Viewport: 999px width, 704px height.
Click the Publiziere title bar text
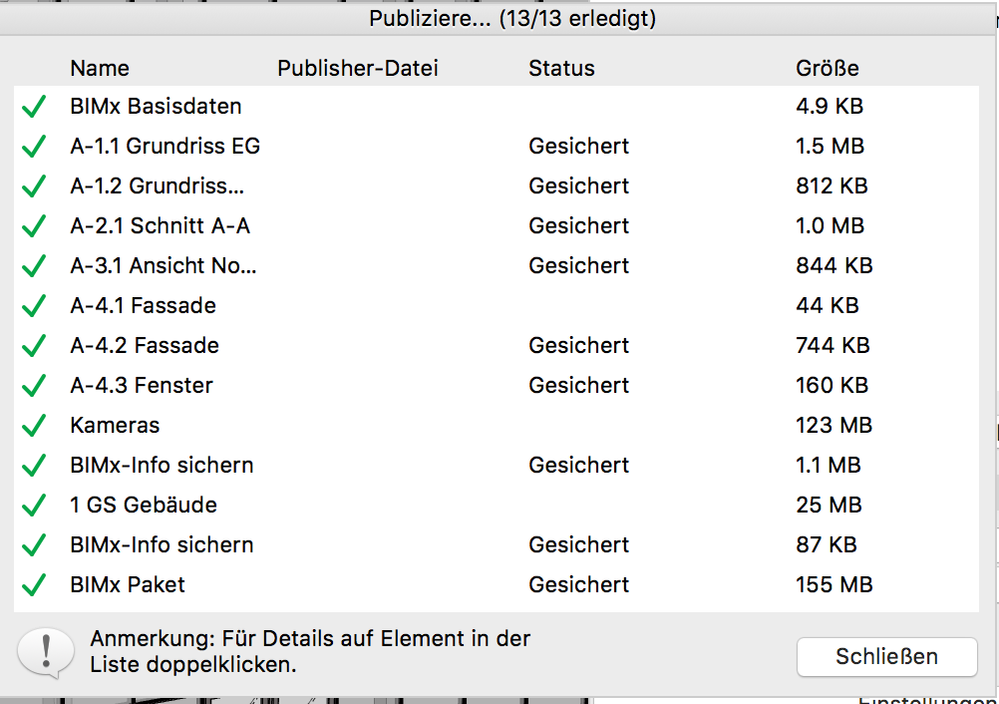(512, 17)
